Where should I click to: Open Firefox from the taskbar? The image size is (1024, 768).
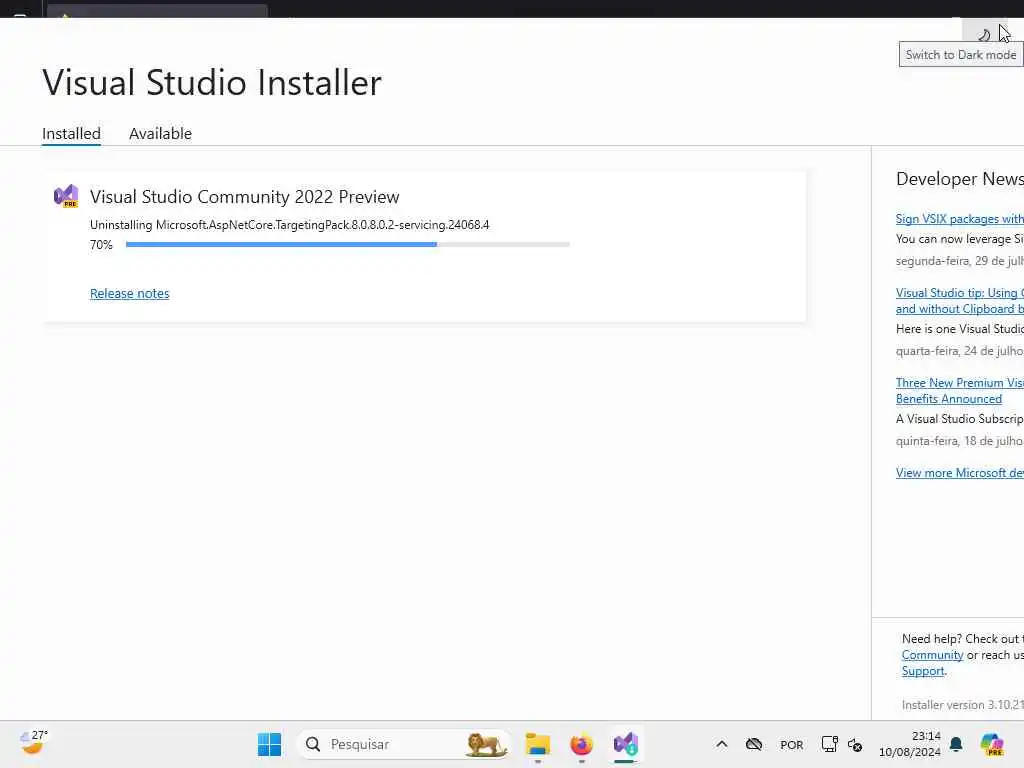[581, 744]
